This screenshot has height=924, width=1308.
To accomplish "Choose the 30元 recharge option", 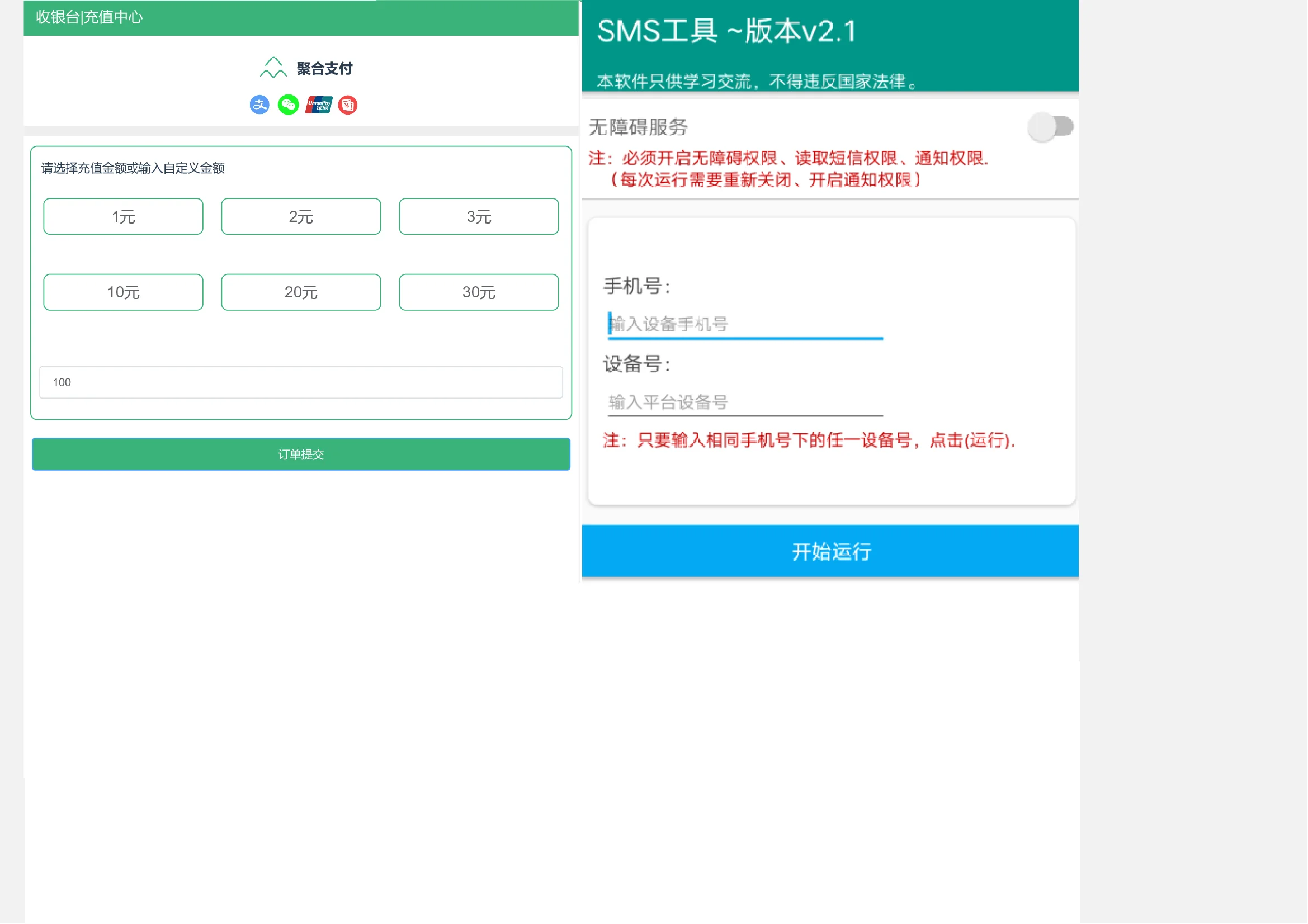I will pos(479,292).
